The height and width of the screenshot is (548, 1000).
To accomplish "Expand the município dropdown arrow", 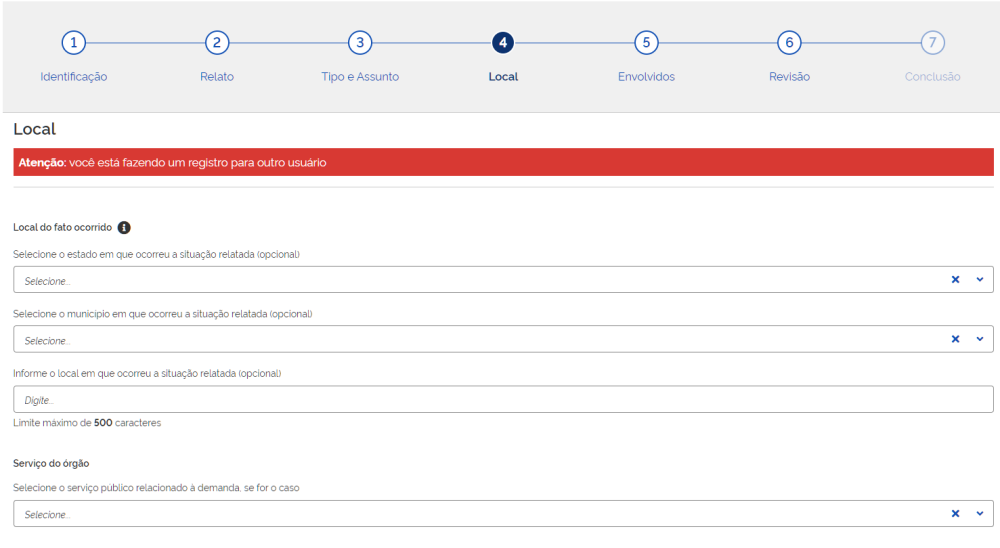I will [980, 339].
